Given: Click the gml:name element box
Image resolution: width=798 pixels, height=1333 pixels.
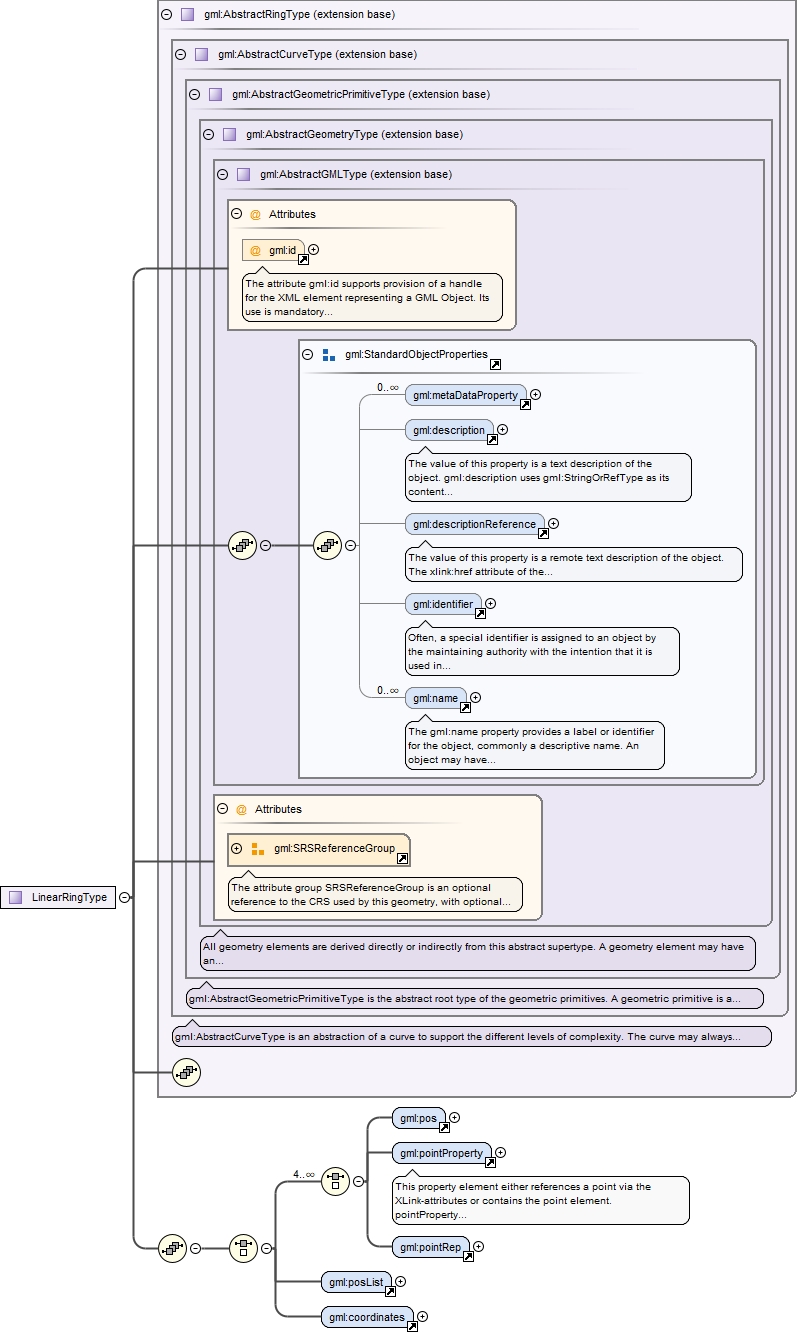Looking at the screenshot, I should tap(436, 698).
